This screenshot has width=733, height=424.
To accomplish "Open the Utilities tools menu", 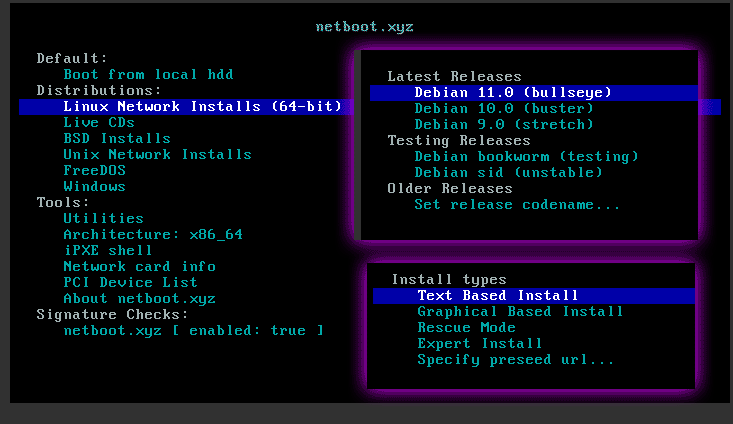I will [103, 219].
